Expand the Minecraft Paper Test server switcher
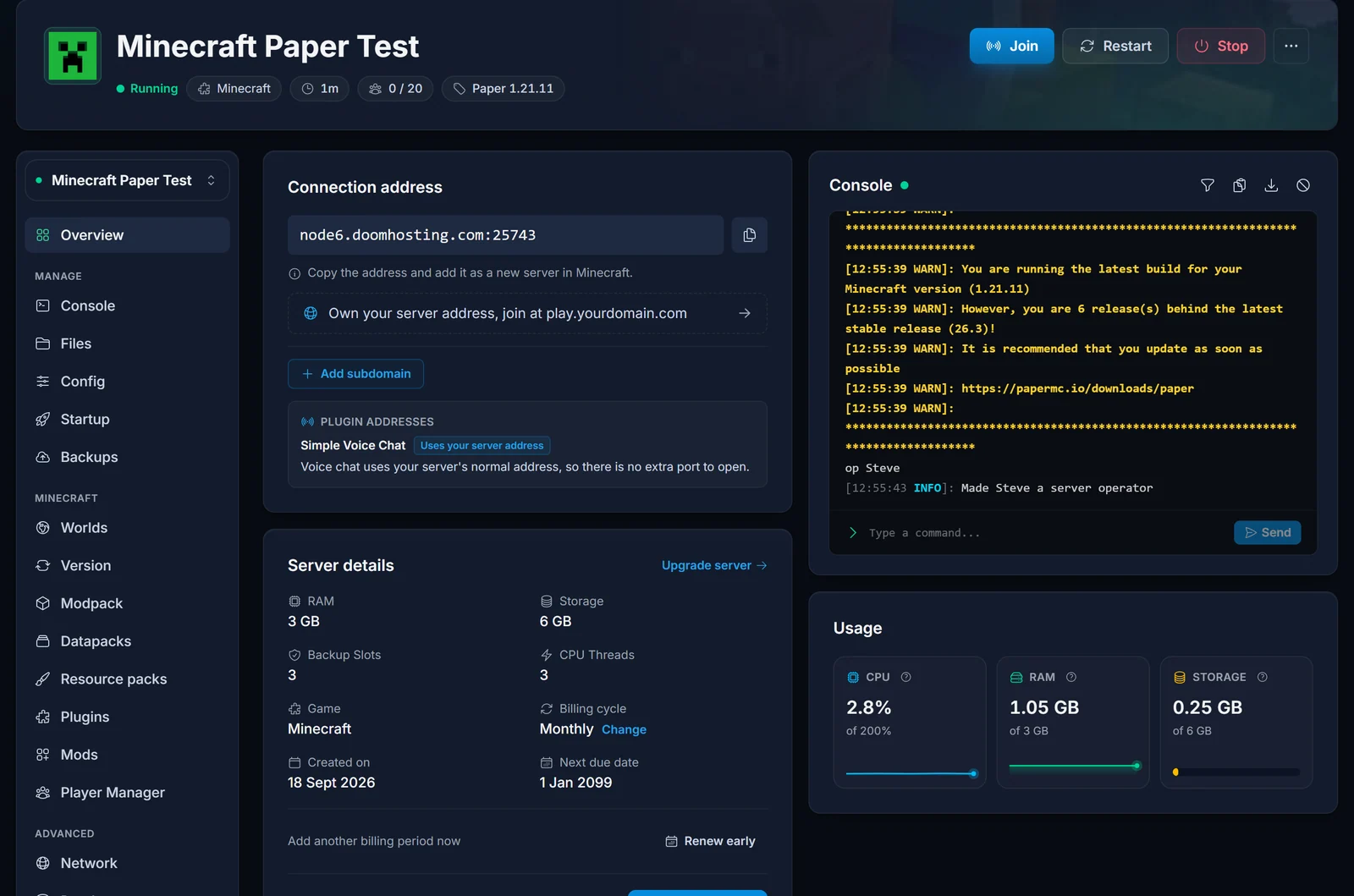 pyautogui.click(x=127, y=180)
